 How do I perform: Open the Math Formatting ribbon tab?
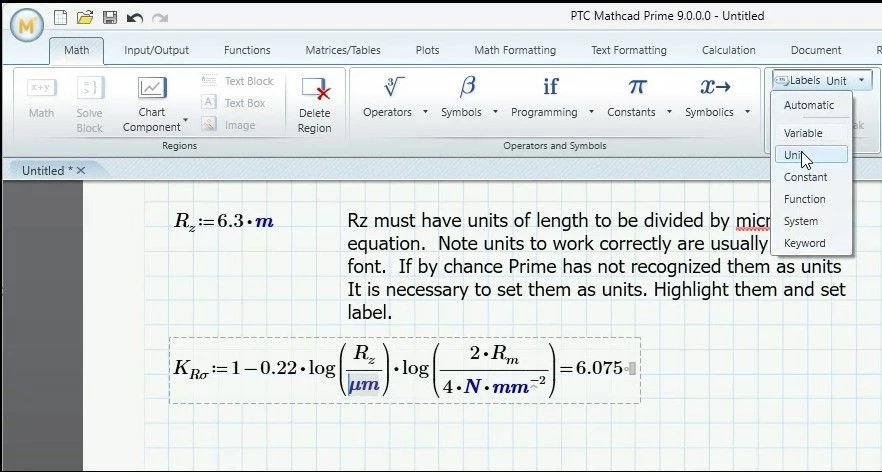(x=515, y=50)
